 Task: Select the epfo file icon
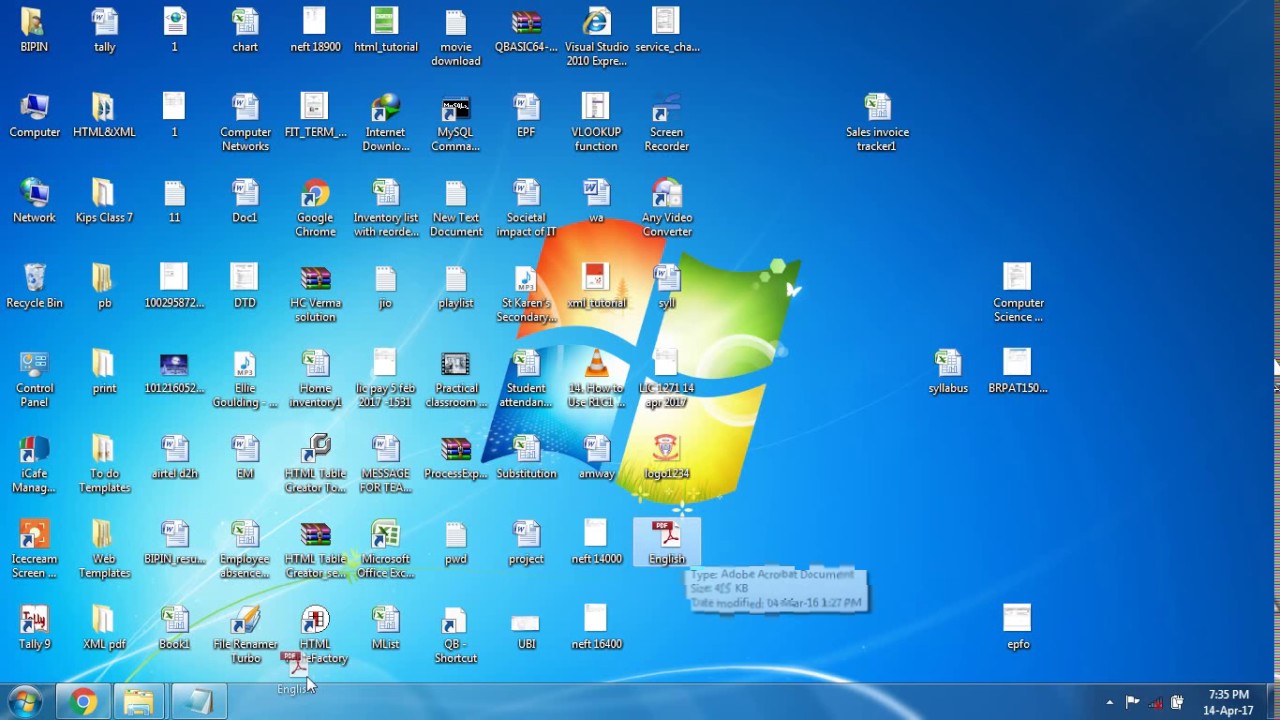click(1017, 619)
